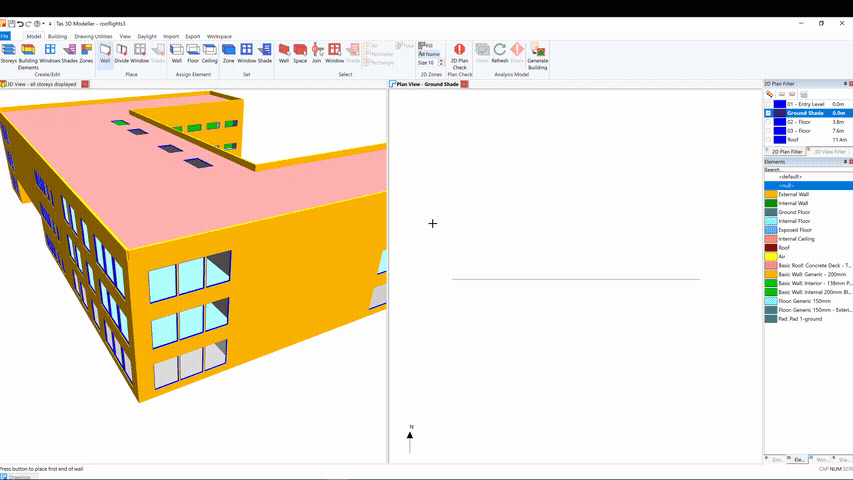Toggle the 03 - Floor checkbox

[768, 131]
